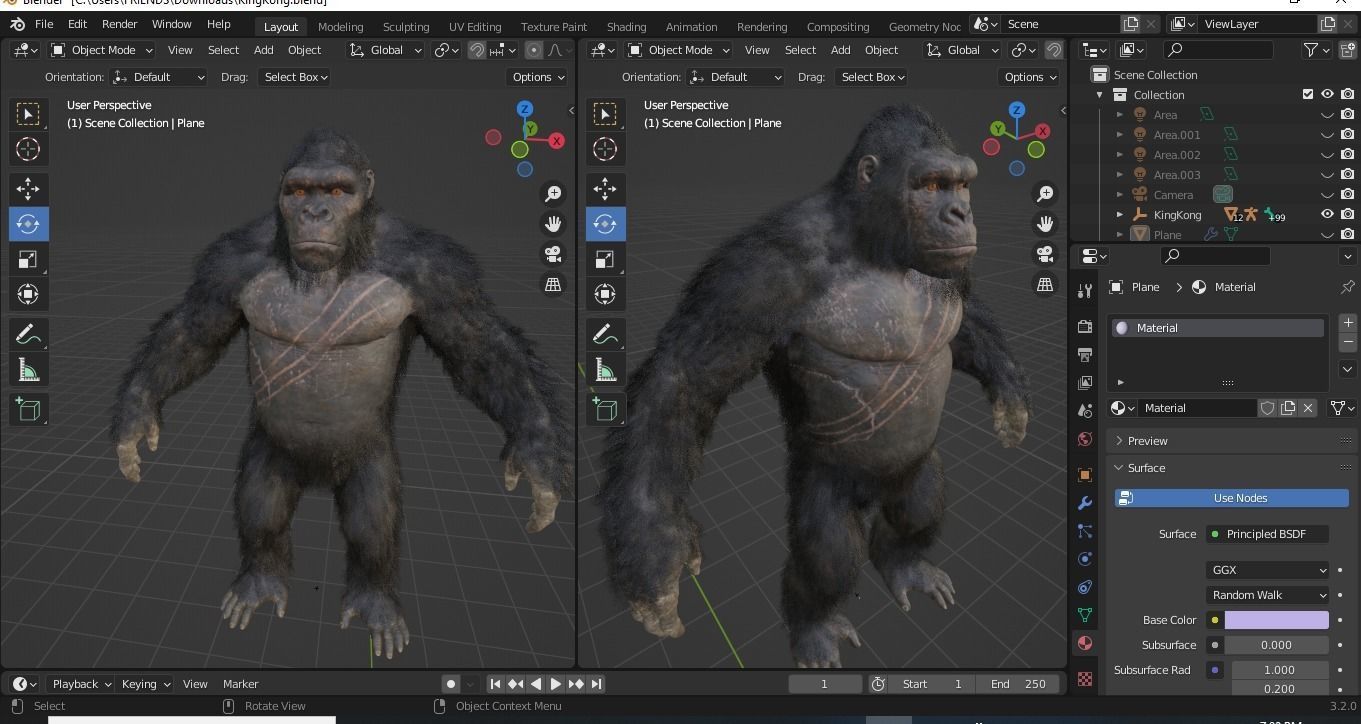Open the GGX distribution dropdown
Viewport: 1361px width, 724px height.
coord(1267,570)
